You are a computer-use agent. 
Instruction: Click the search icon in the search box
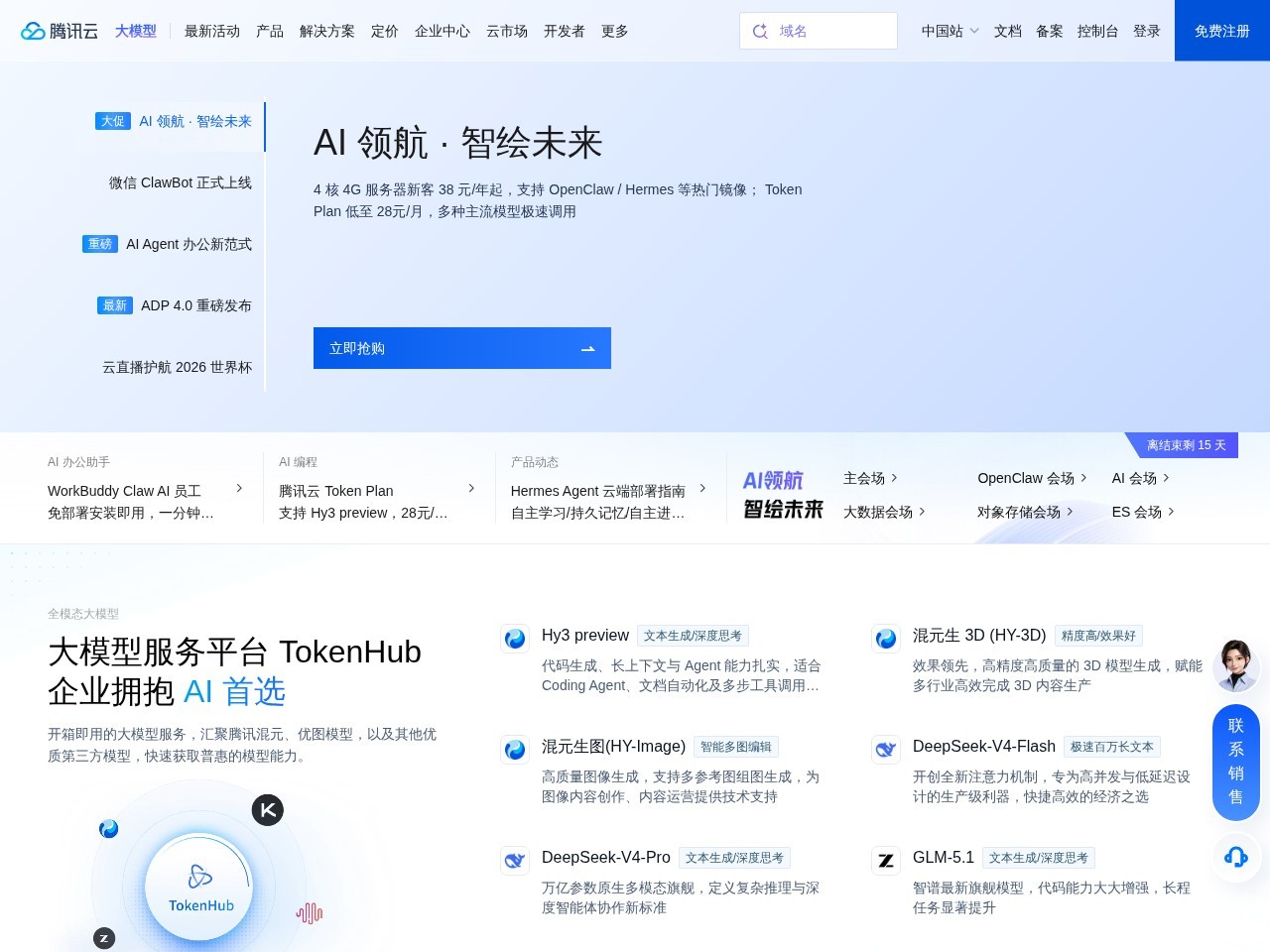[760, 31]
